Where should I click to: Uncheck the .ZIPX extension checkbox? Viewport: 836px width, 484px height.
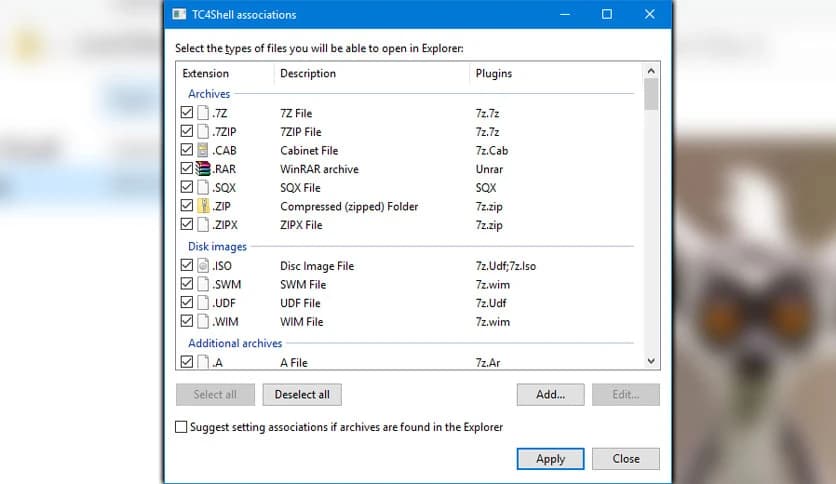point(187,225)
